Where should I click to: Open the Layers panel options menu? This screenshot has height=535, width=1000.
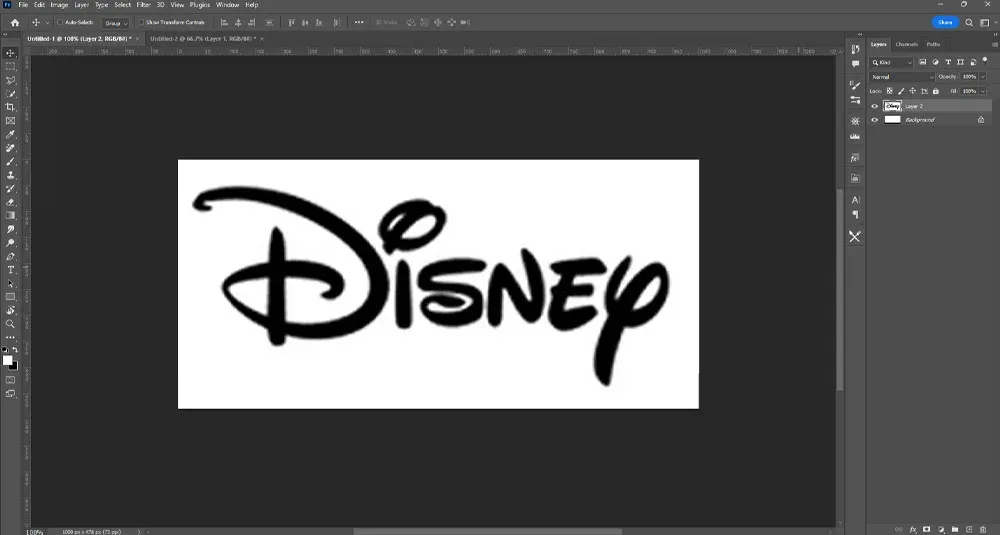(x=994, y=45)
